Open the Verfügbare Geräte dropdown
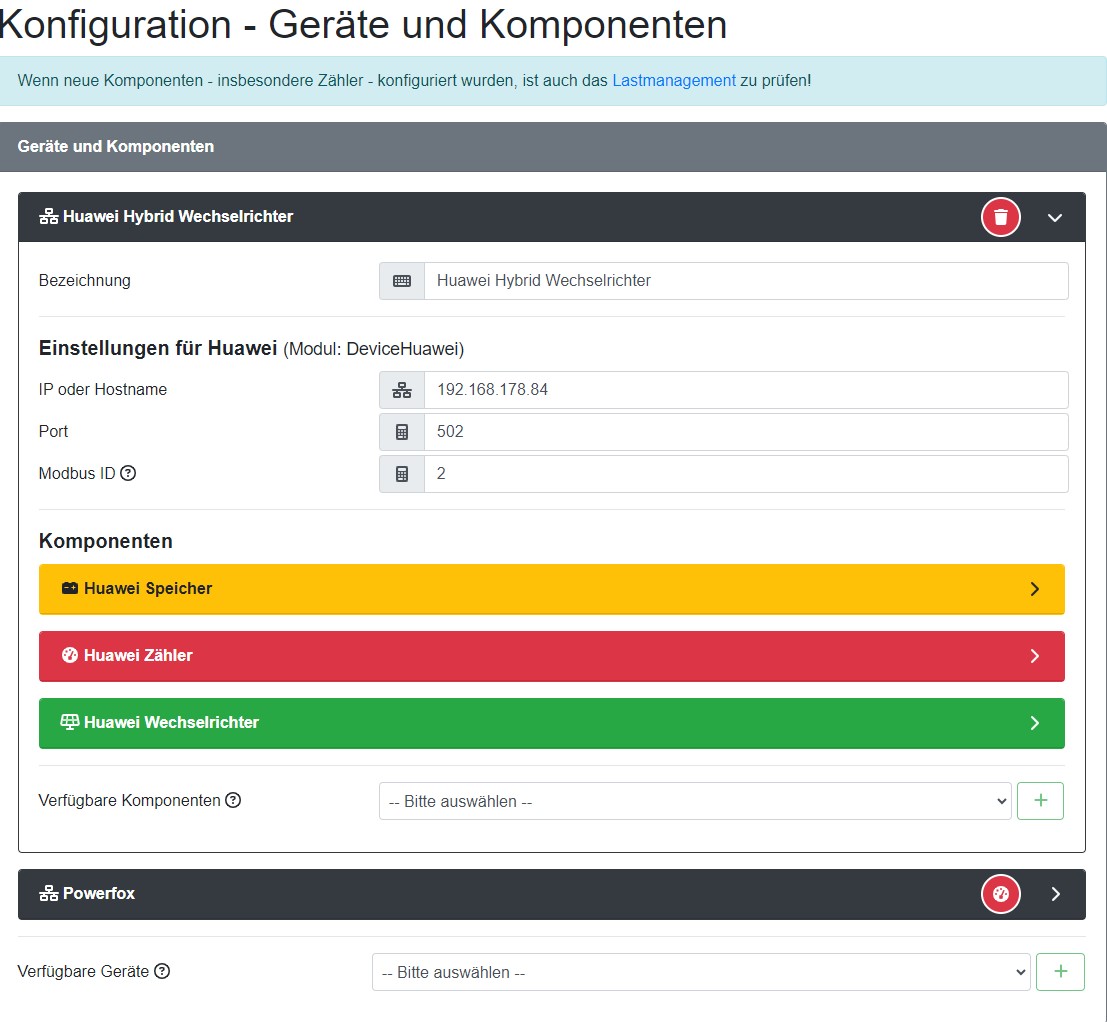The image size is (1107, 1022). point(701,973)
